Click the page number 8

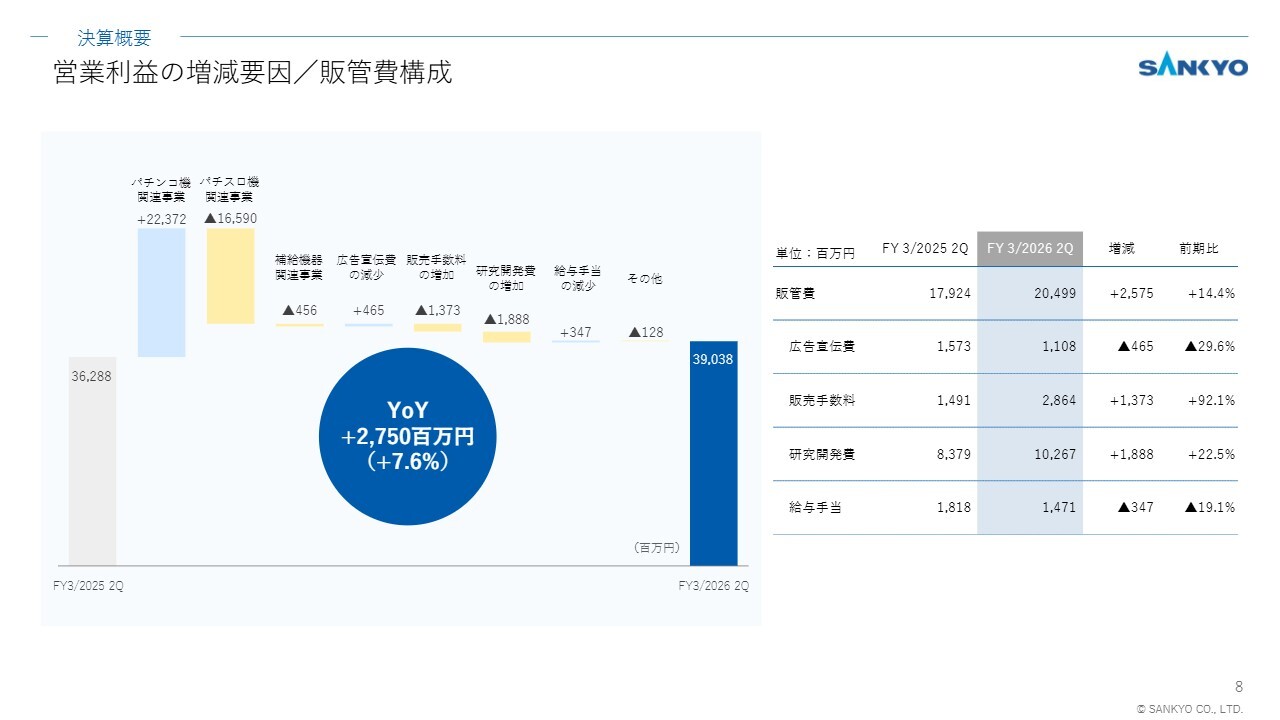[x=1239, y=686]
